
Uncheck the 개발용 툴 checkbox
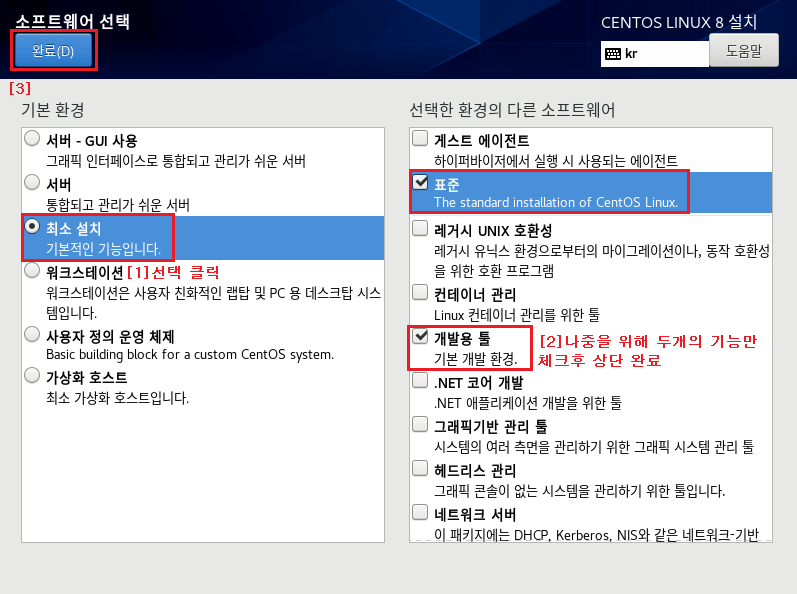(x=420, y=336)
